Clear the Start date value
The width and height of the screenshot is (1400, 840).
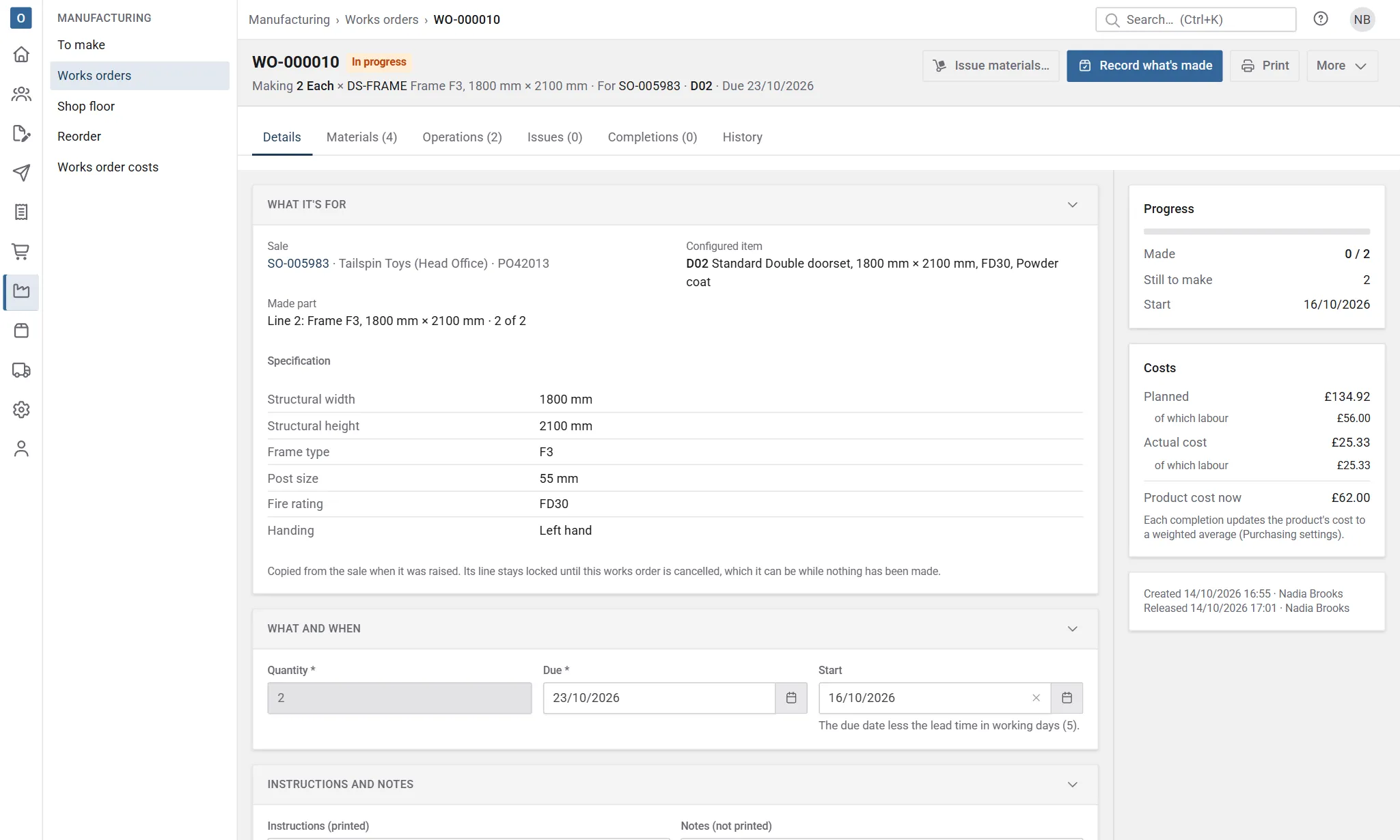(1036, 698)
